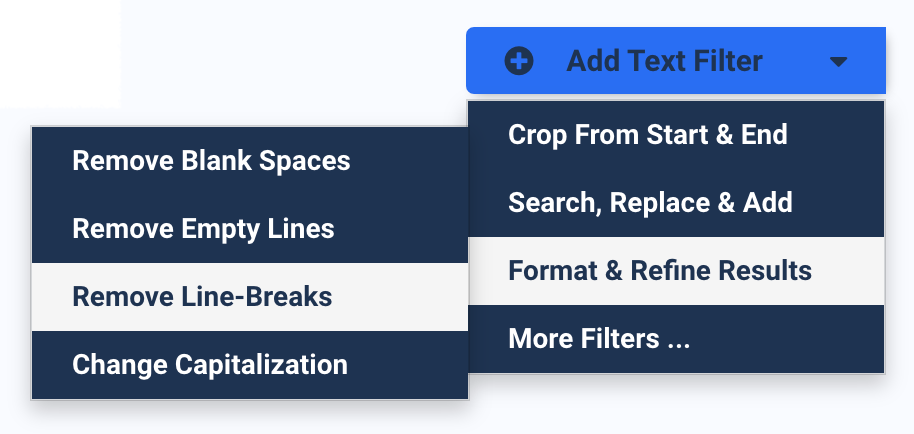Pick the highlighted Remove Line-Breaks item
The width and height of the screenshot is (914, 434).
tap(202, 297)
